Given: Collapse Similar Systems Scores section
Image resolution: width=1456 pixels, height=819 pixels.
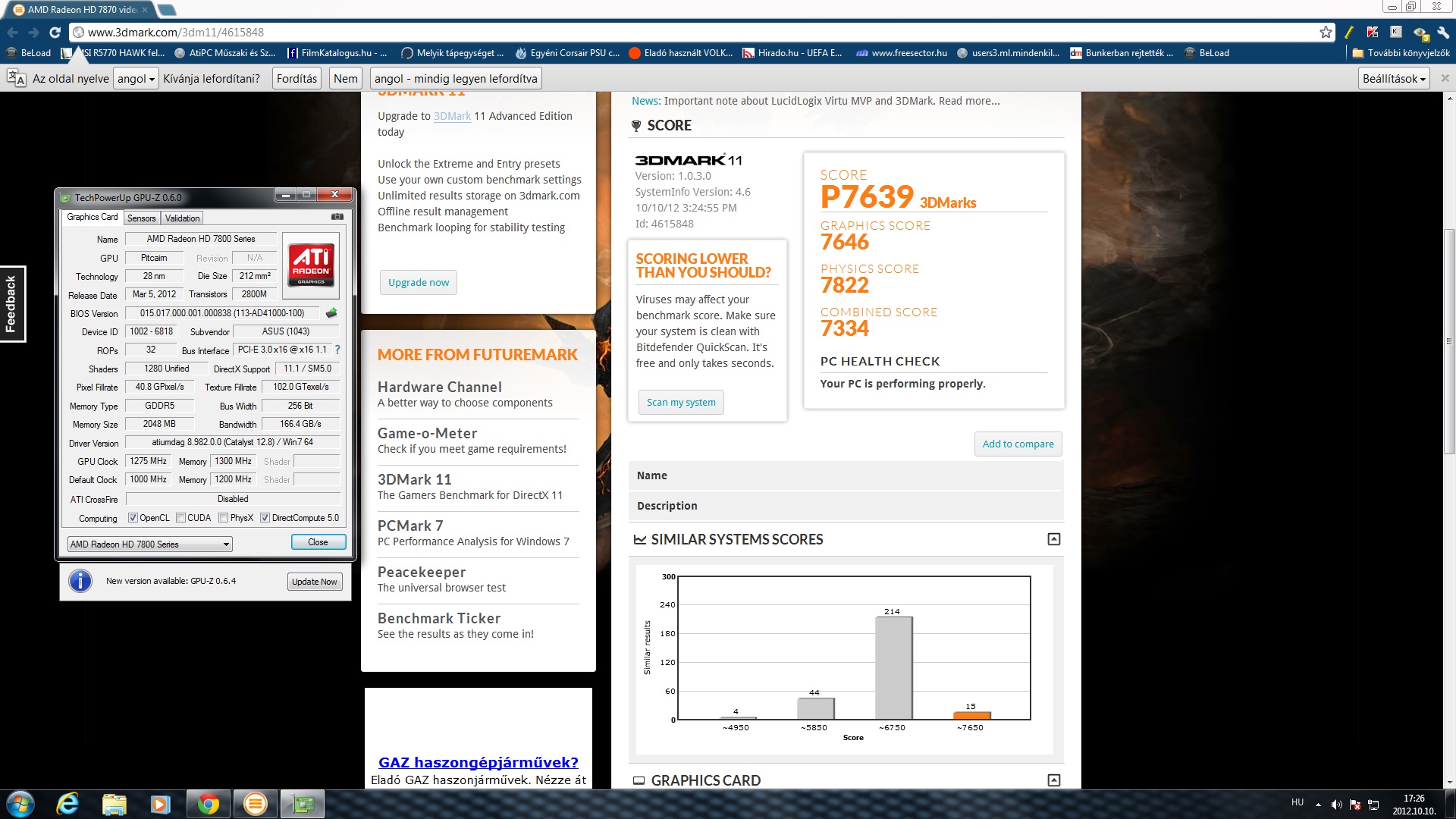Looking at the screenshot, I should coord(1053,539).
